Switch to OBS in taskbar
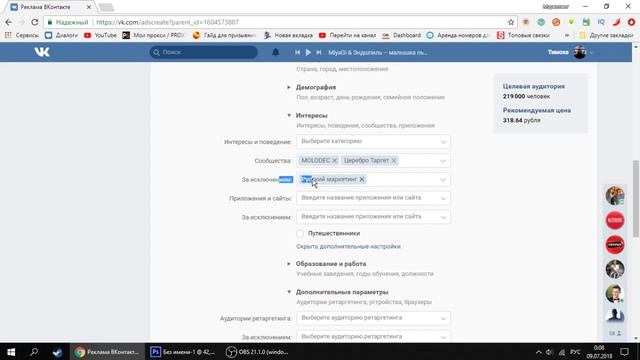Viewport: 640px width, 360px height. [258, 352]
